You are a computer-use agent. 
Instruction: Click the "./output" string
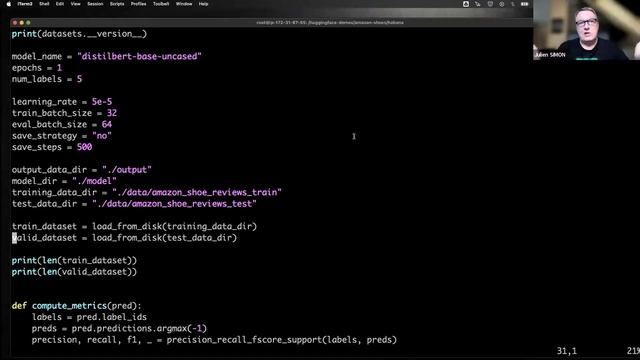click(x=127, y=170)
